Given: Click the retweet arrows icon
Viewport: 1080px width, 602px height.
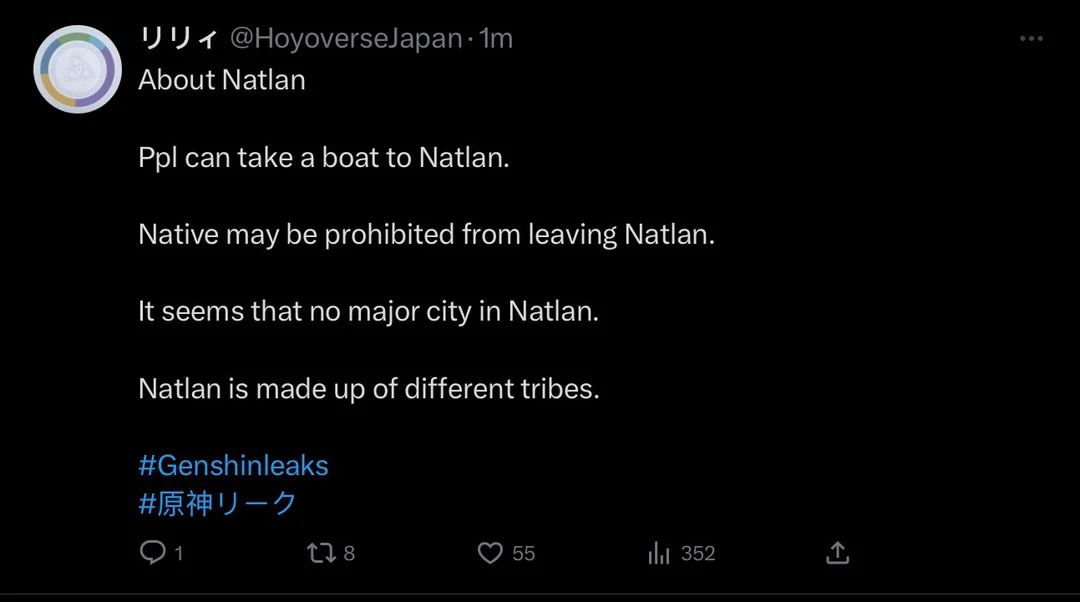Looking at the screenshot, I should [x=321, y=552].
